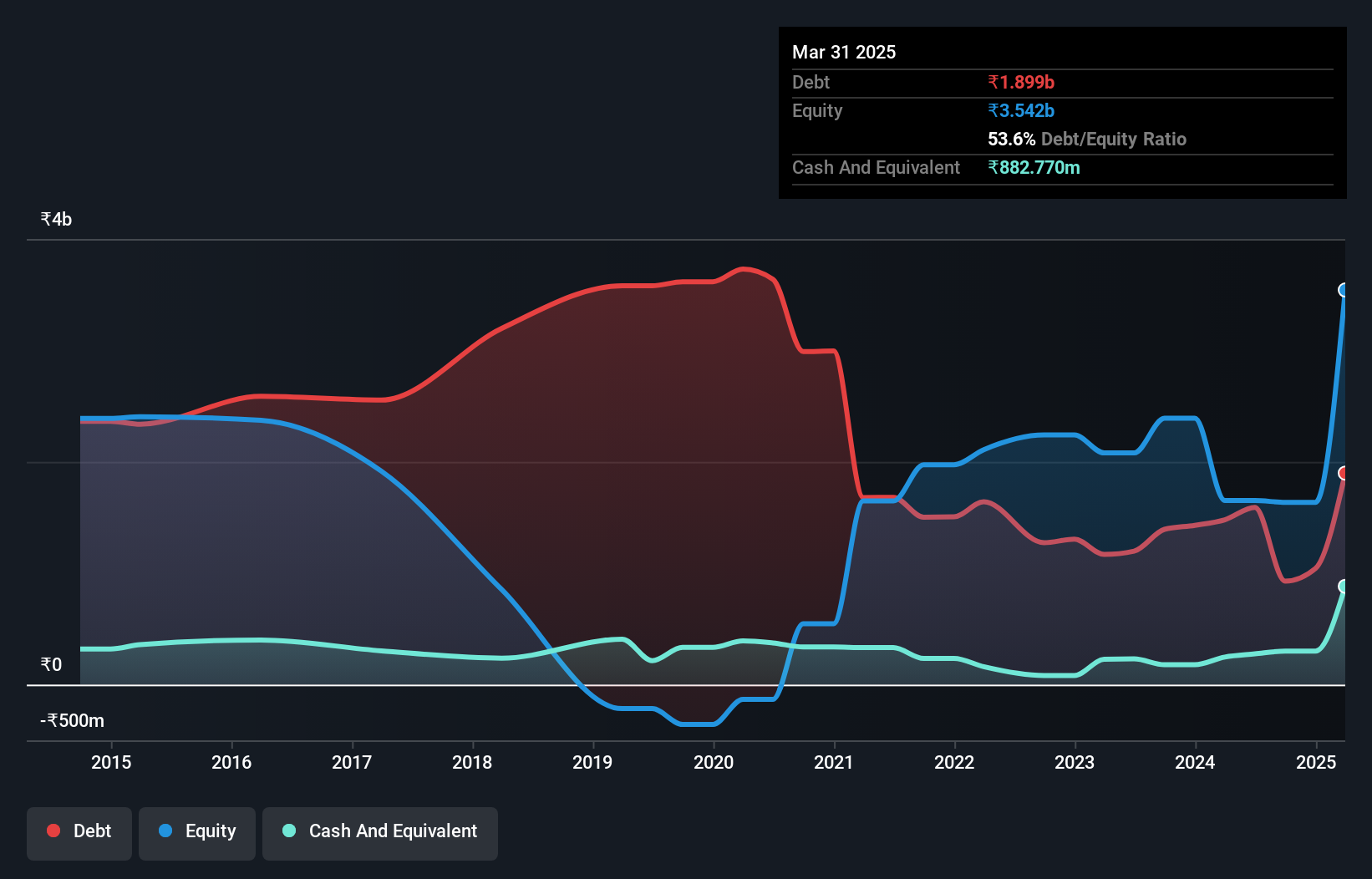Select the Cash endpoint marker at 2025

click(x=1344, y=587)
